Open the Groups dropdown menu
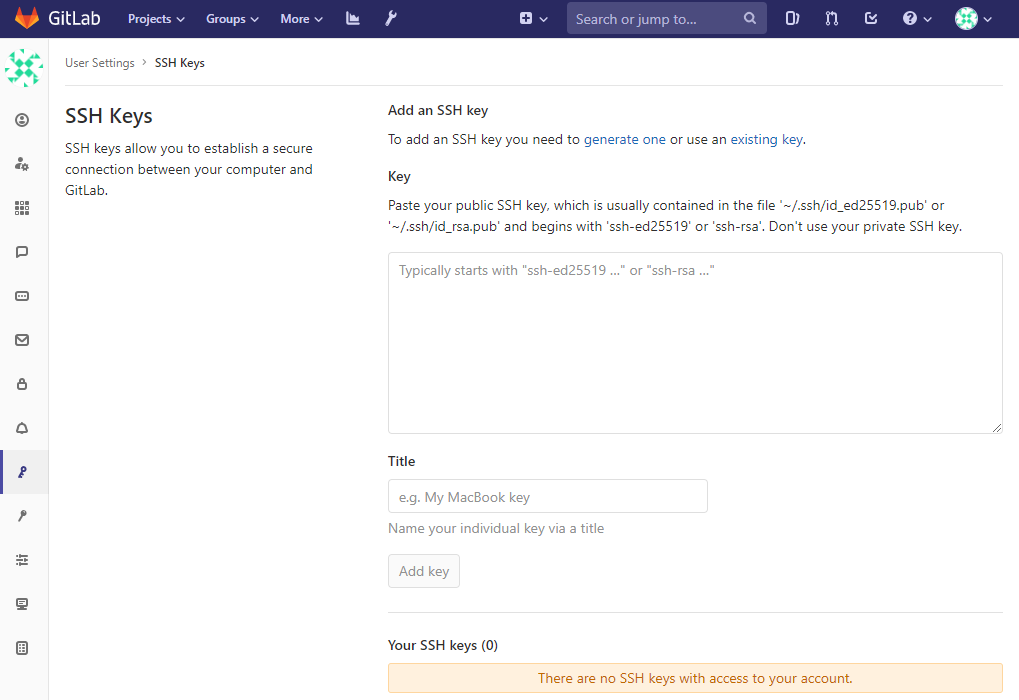This screenshot has width=1019, height=700. [232, 19]
